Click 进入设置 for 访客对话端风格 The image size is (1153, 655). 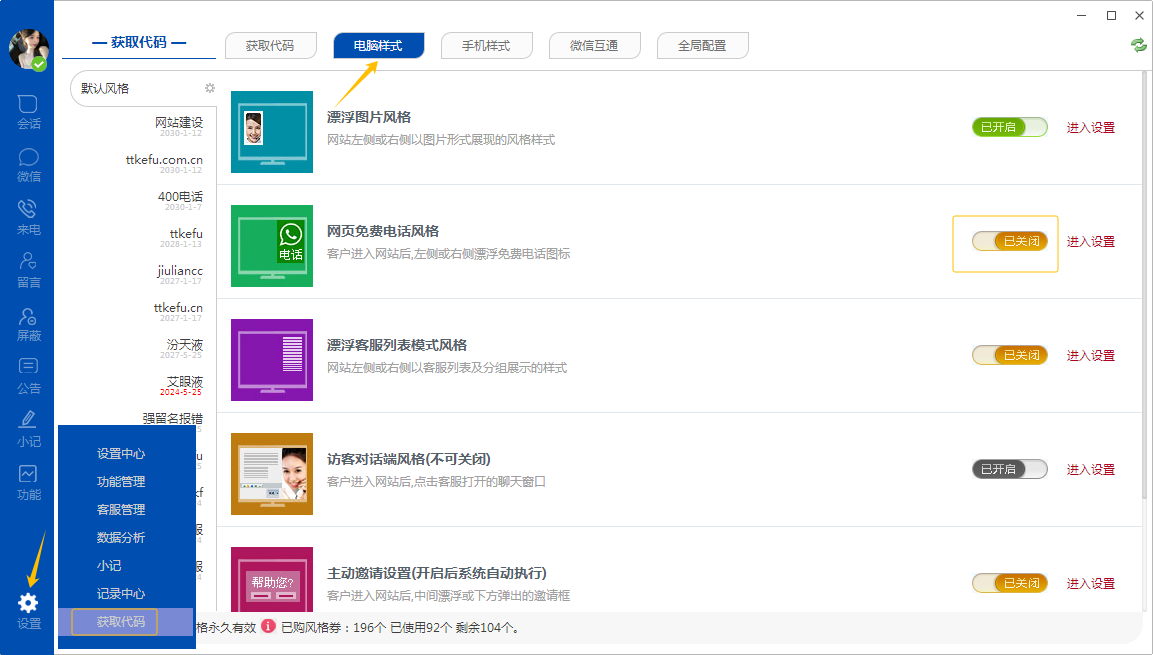coord(1090,469)
